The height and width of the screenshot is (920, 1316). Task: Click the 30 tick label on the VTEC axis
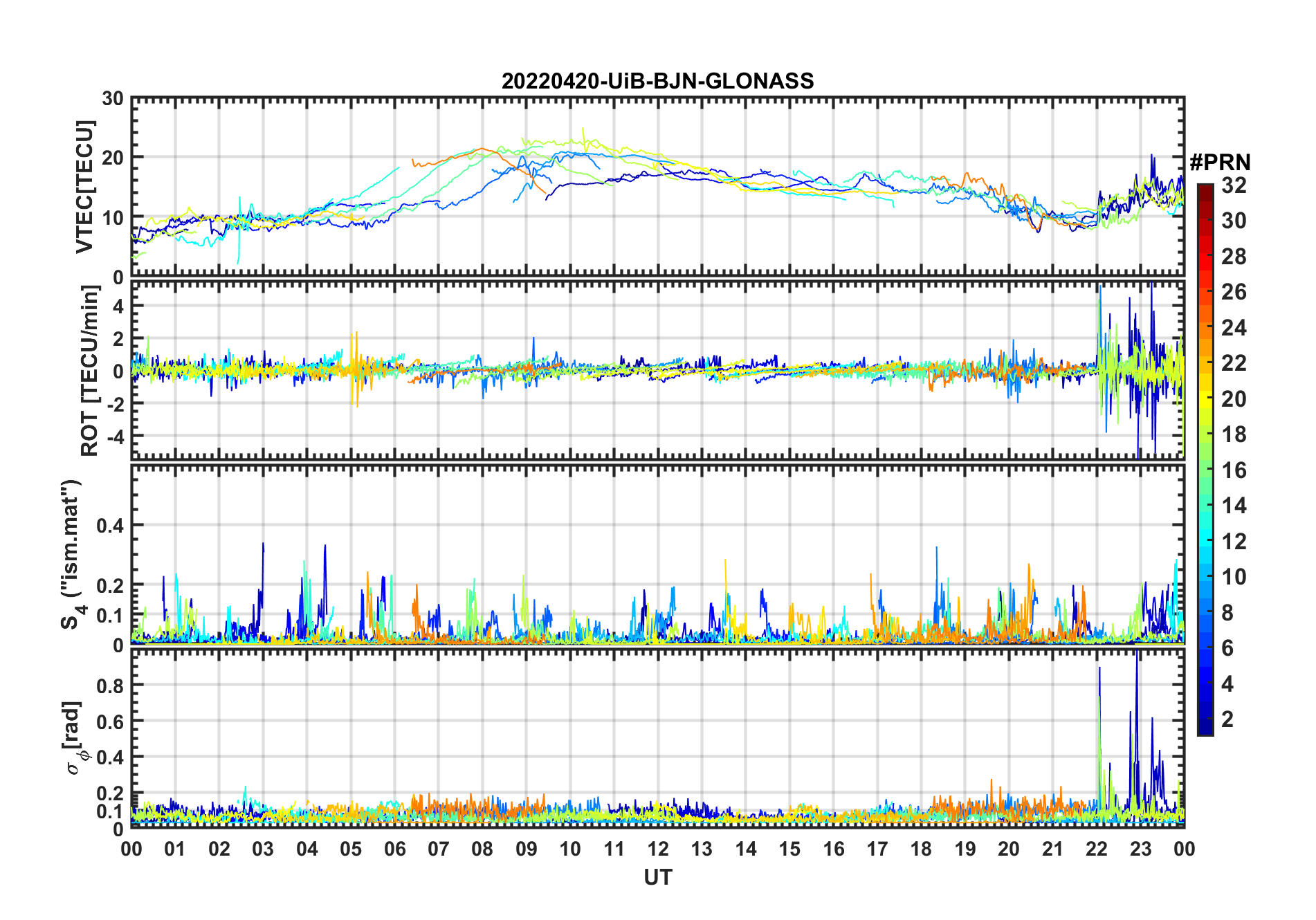[112, 99]
